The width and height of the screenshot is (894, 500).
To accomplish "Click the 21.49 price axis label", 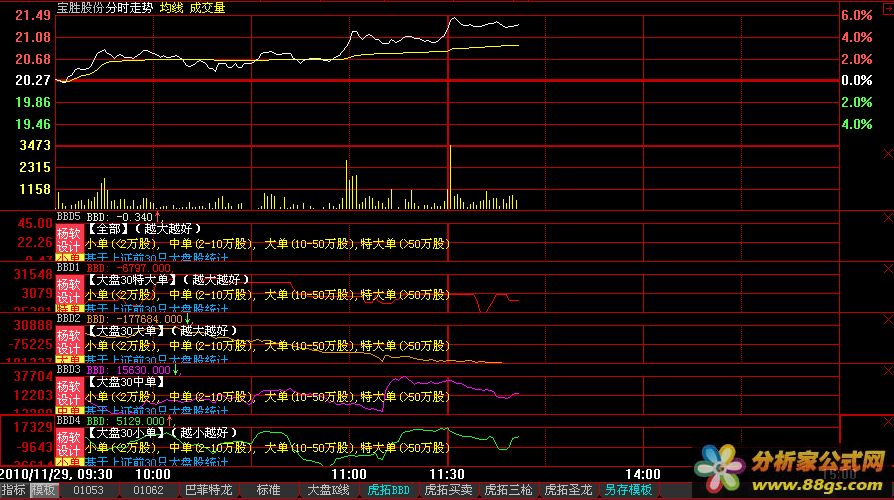I will coord(33,15).
